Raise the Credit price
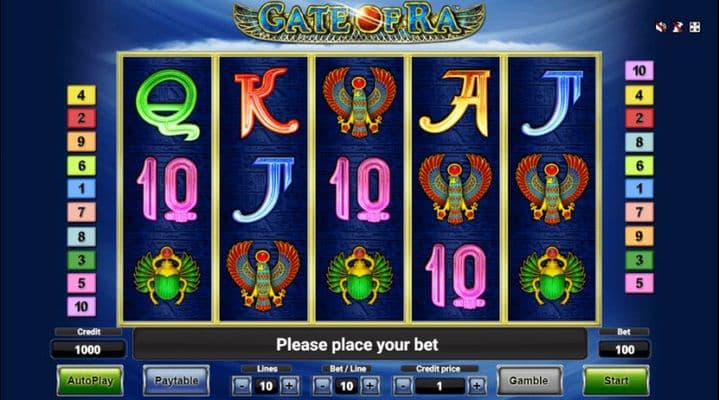The image size is (719, 400). (477, 386)
